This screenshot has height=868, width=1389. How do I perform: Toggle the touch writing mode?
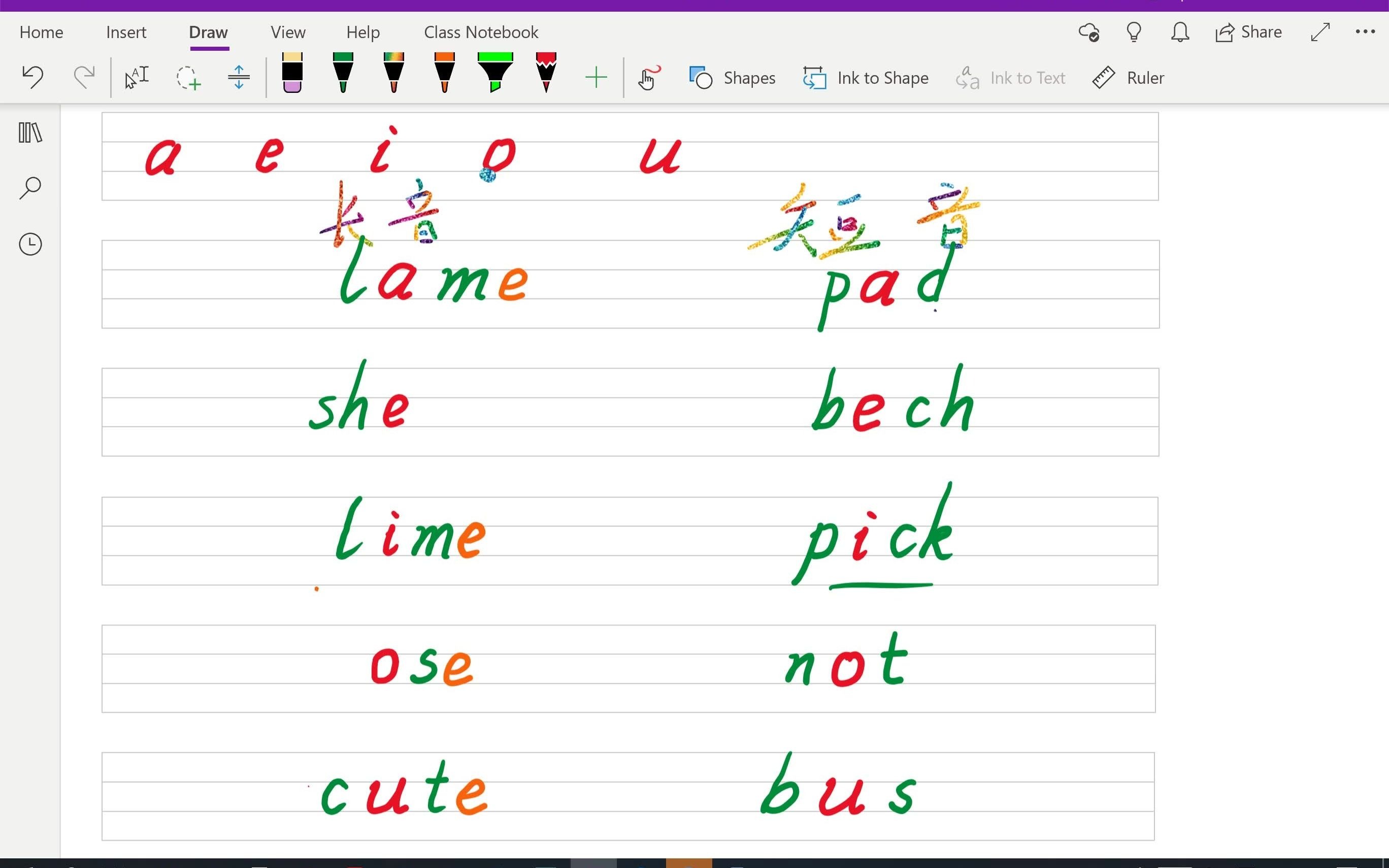tap(648, 77)
